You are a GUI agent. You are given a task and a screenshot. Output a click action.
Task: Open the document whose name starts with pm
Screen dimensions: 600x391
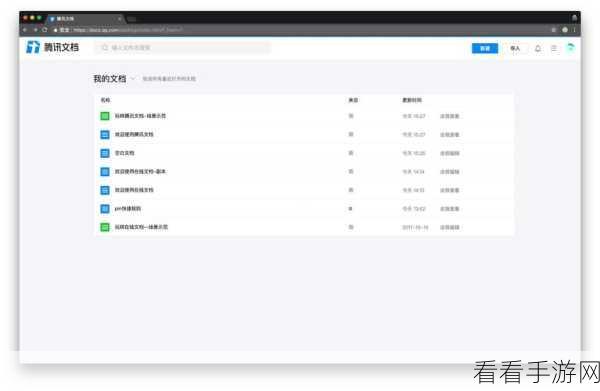click(x=128, y=209)
